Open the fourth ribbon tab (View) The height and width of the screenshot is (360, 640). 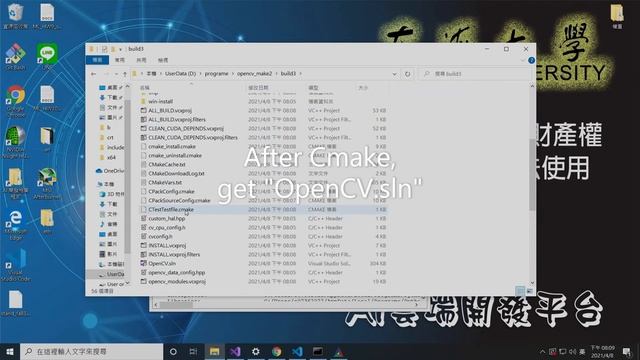[163, 60]
